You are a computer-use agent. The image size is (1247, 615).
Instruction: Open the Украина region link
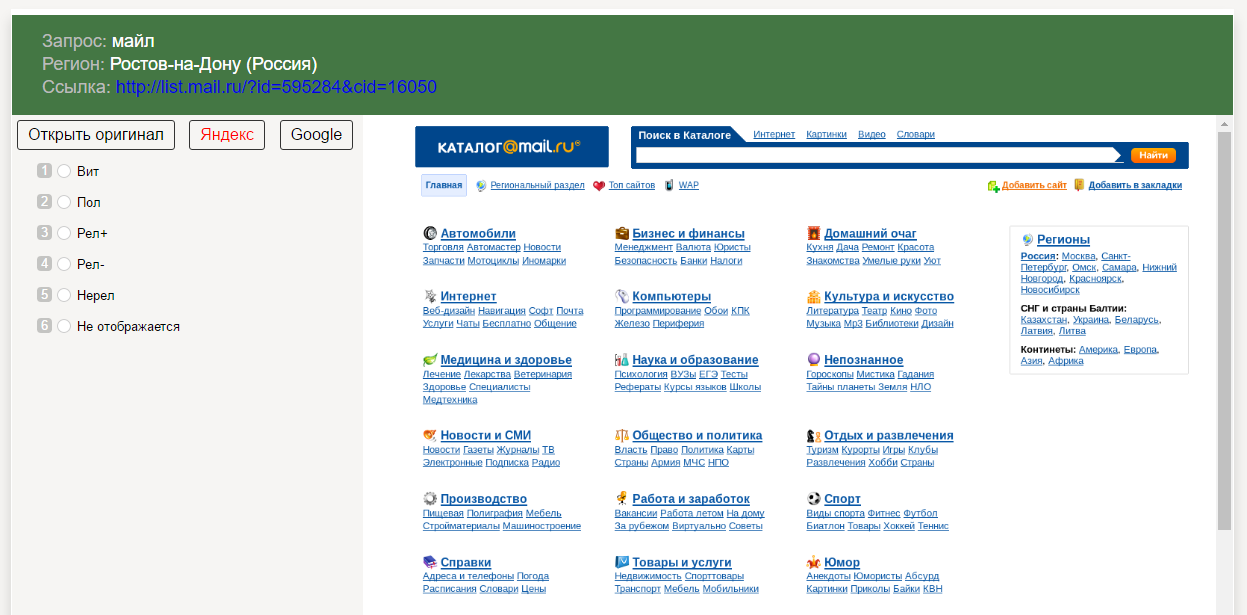[x=1090, y=320]
